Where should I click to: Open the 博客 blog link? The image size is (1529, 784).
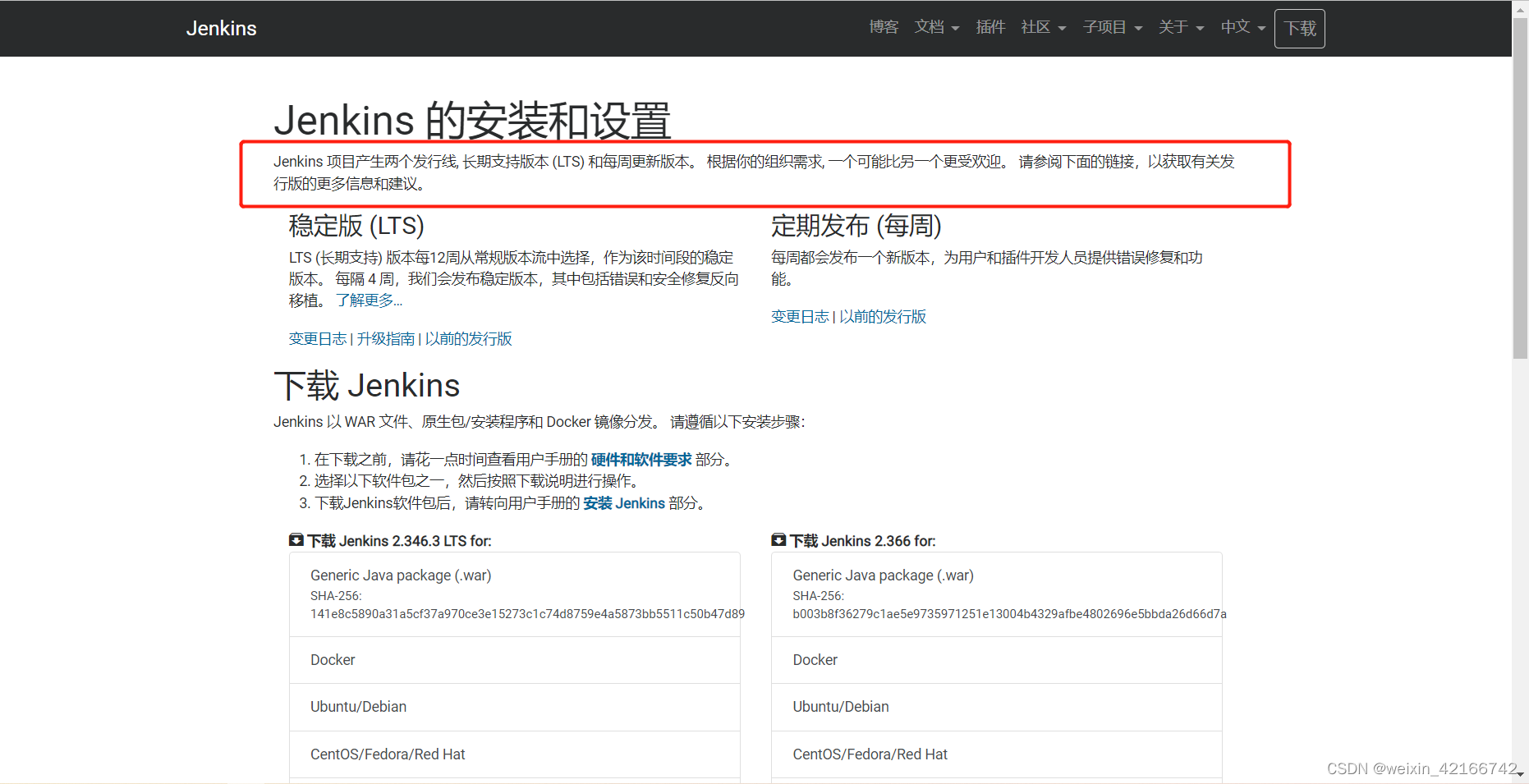point(884,27)
